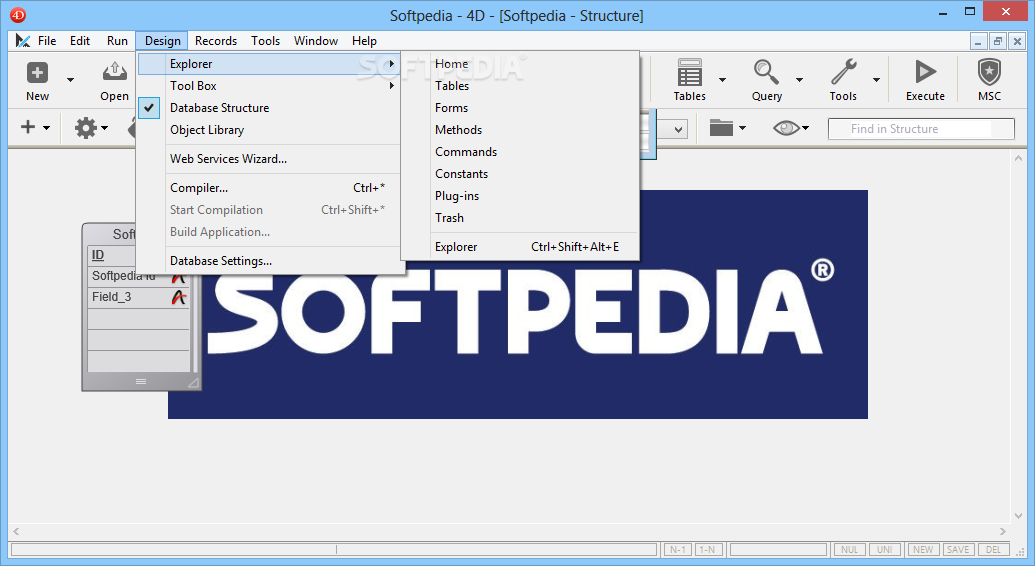The width and height of the screenshot is (1035, 566).
Task: Expand the Tables toolbar dropdown arrow
Action: (x=722, y=80)
